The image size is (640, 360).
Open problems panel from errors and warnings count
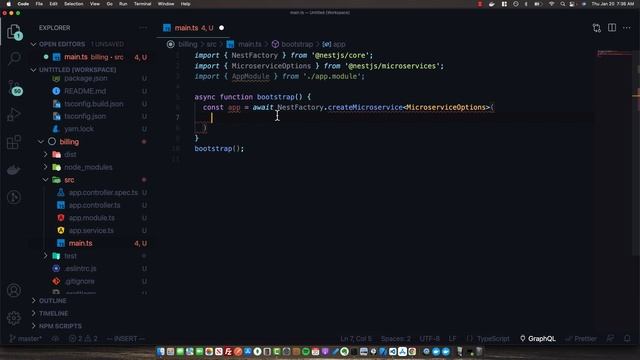click(83, 338)
